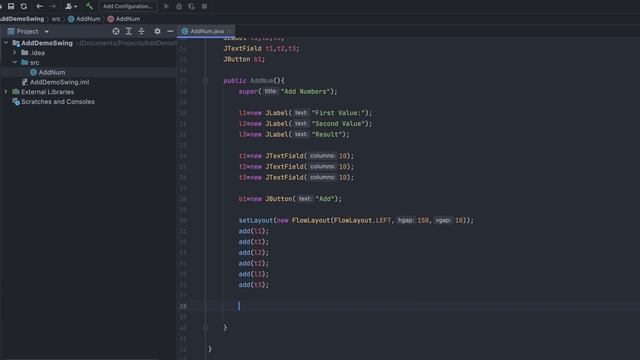Click the Run with Coverage icon
The height and width of the screenshot is (360, 640).
(191, 6)
